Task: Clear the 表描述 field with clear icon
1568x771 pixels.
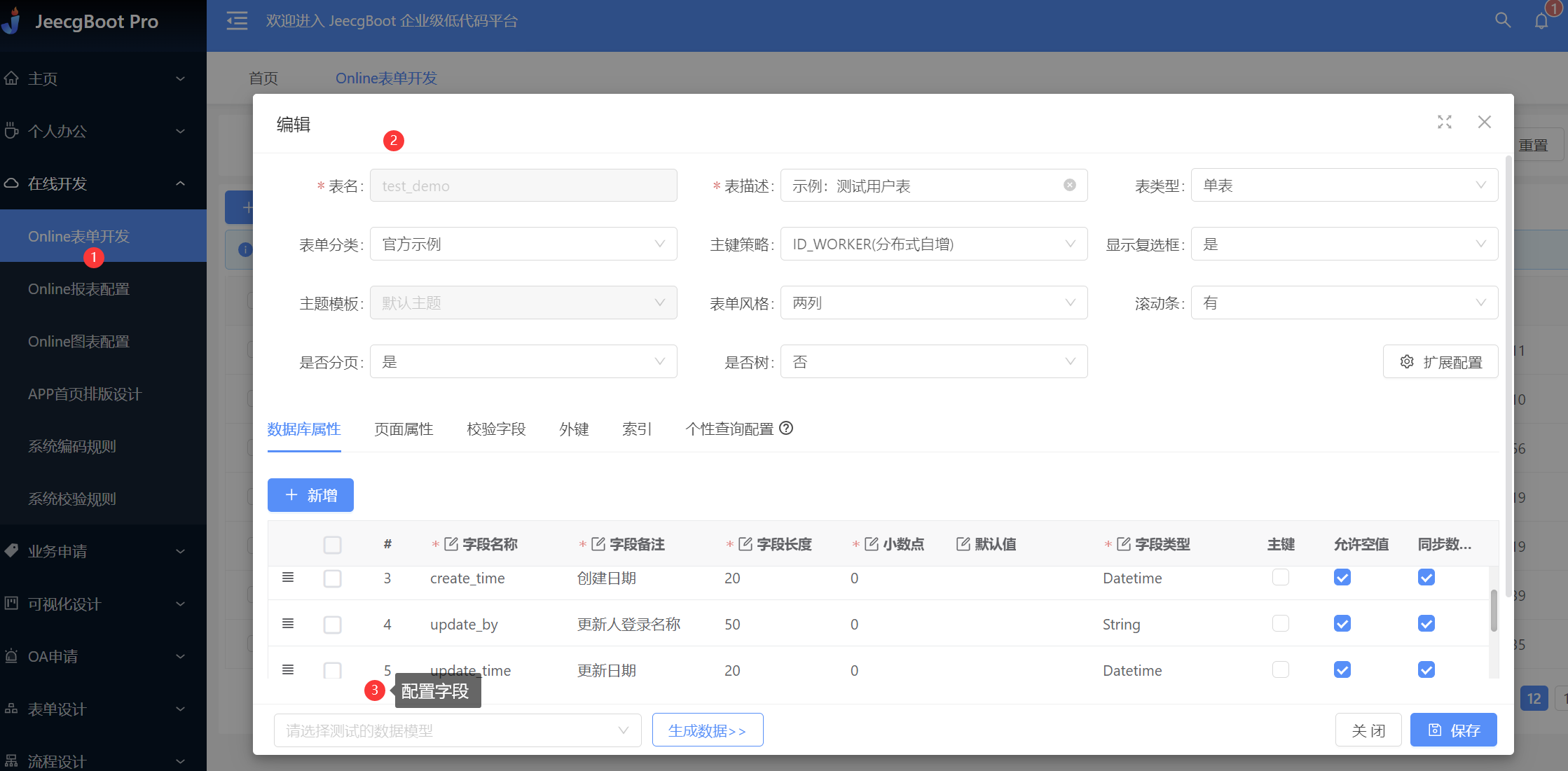Action: click(1069, 185)
